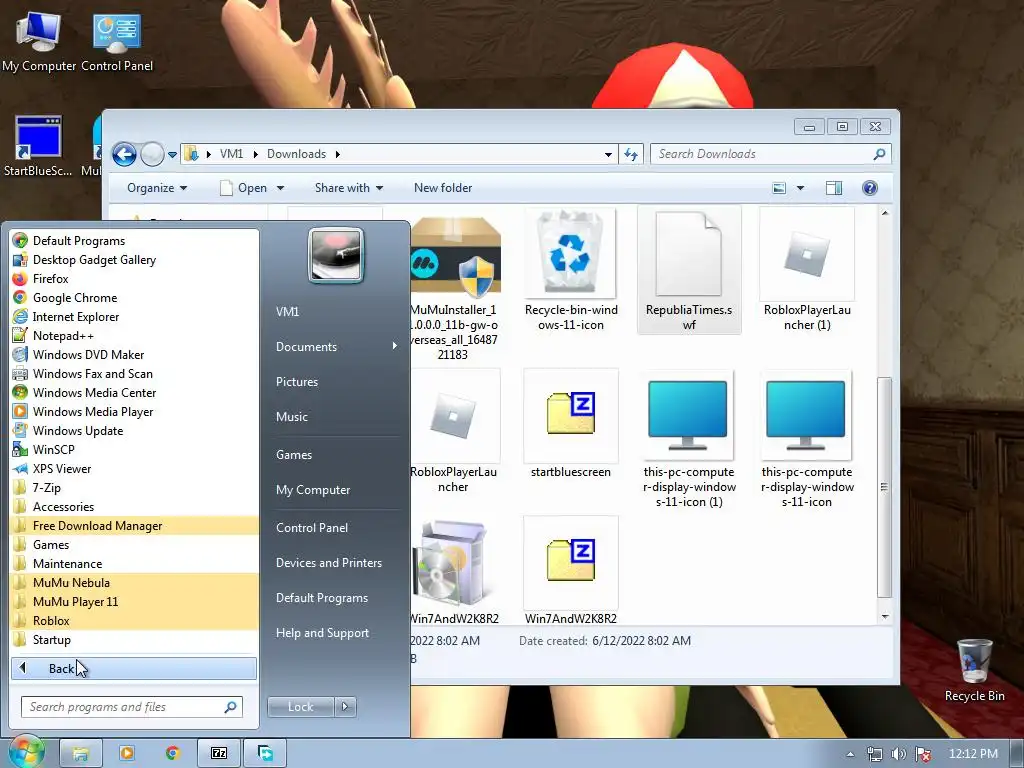Open the Share with dropdown

(349, 188)
